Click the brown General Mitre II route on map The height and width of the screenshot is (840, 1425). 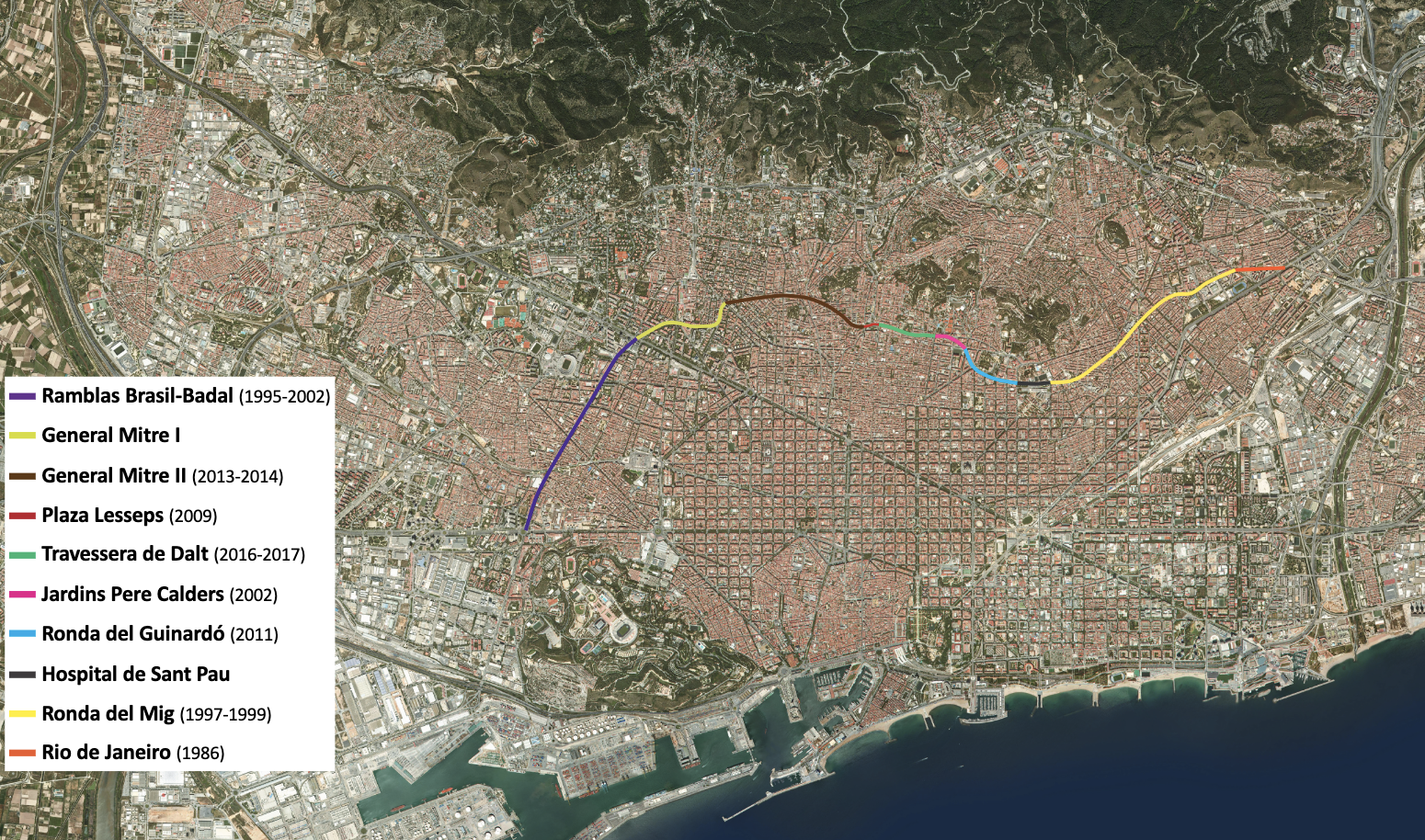(x=791, y=296)
